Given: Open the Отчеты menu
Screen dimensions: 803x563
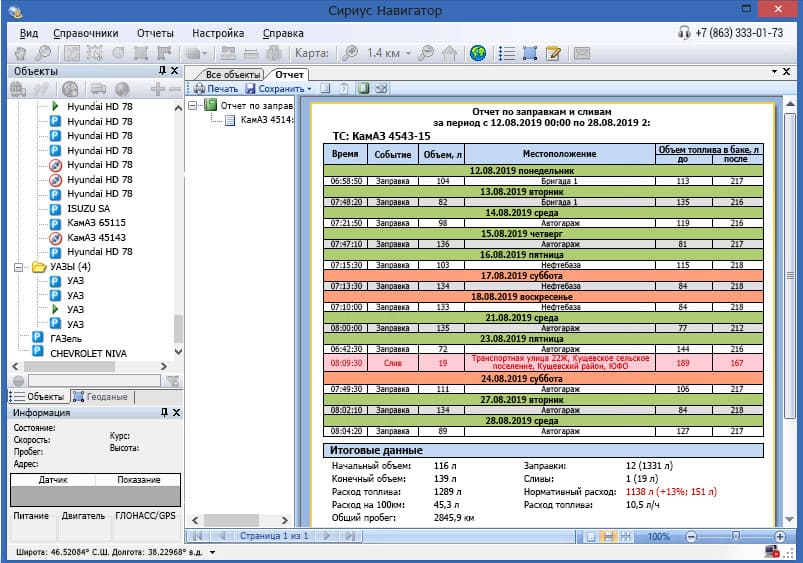Looking at the screenshot, I should (x=154, y=33).
